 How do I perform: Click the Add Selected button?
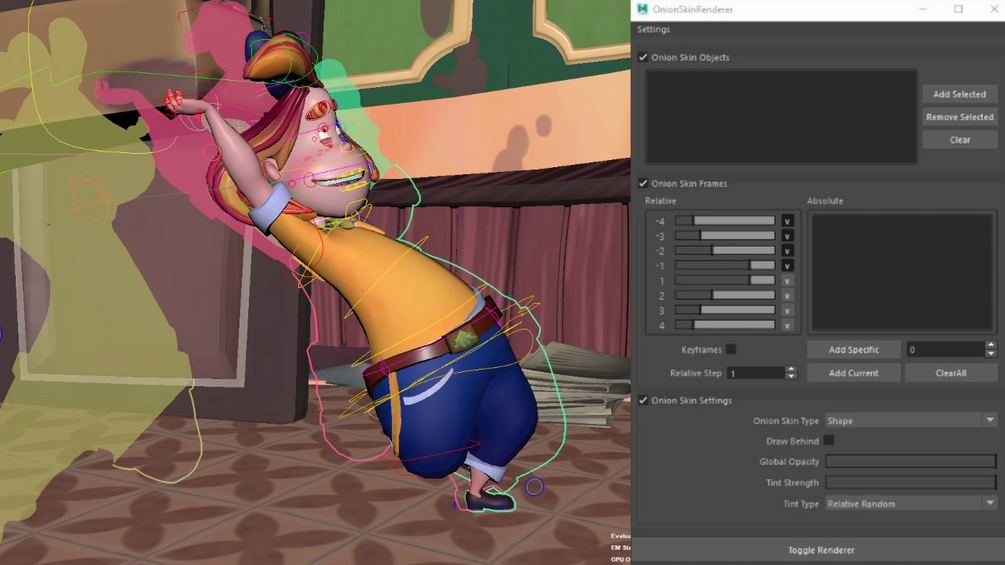[x=959, y=94]
